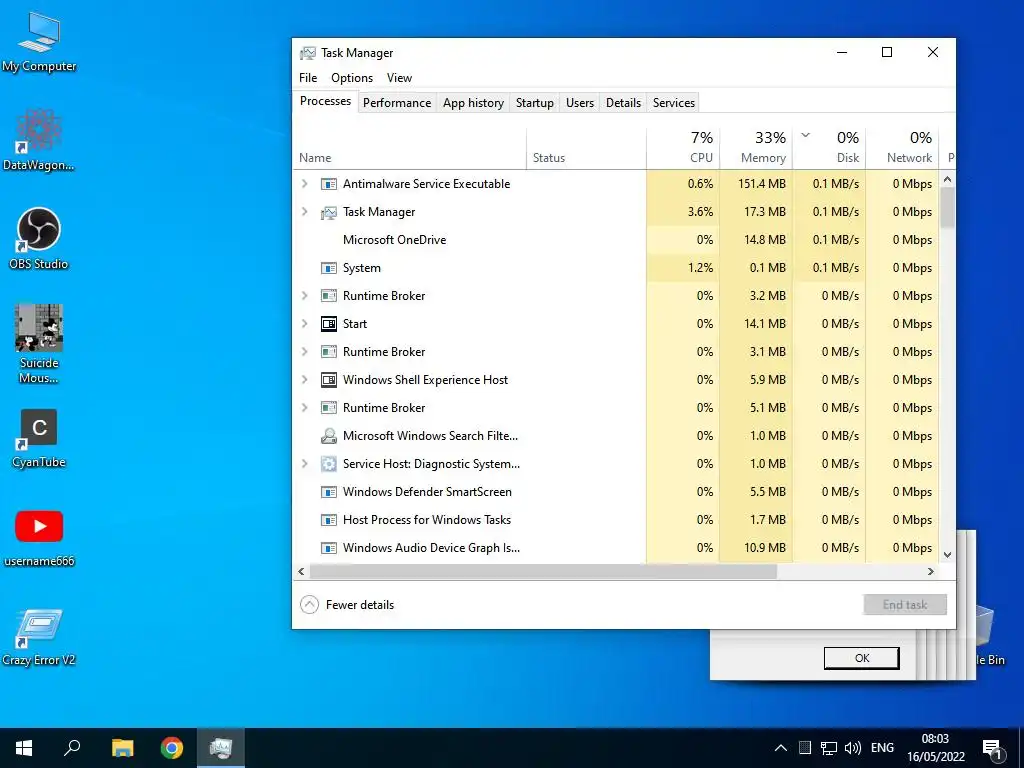Collapse view with Fewer details
1024x768 pixels.
[x=347, y=605]
